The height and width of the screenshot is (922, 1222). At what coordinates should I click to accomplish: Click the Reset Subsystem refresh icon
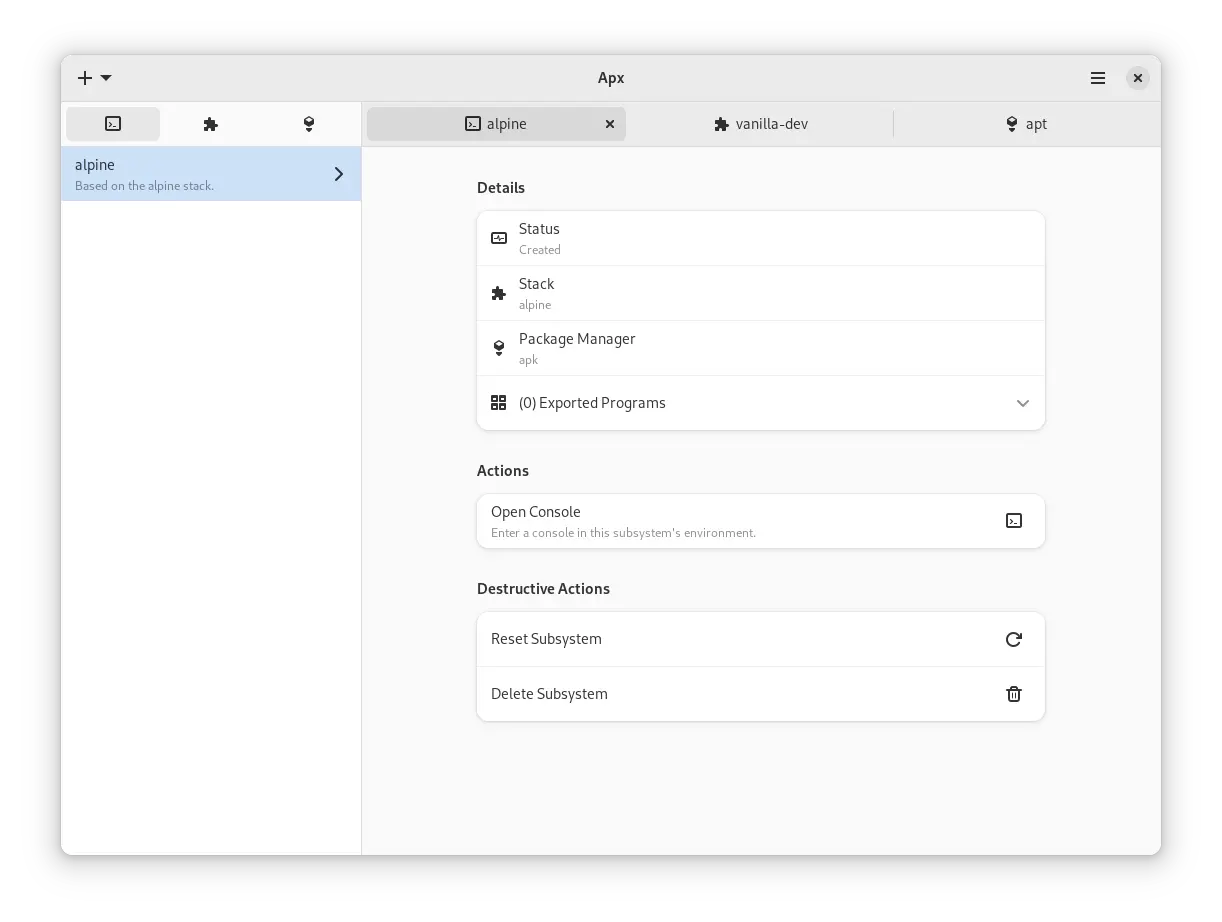[1014, 639]
